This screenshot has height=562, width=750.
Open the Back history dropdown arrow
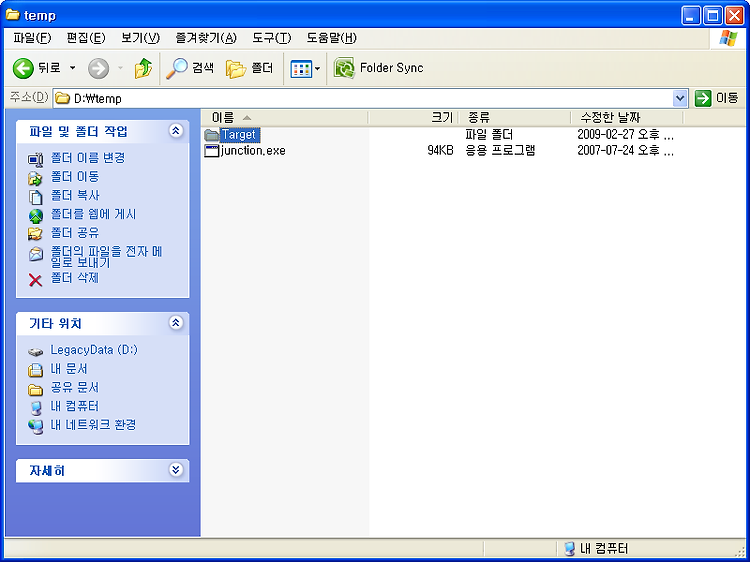(x=73, y=68)
